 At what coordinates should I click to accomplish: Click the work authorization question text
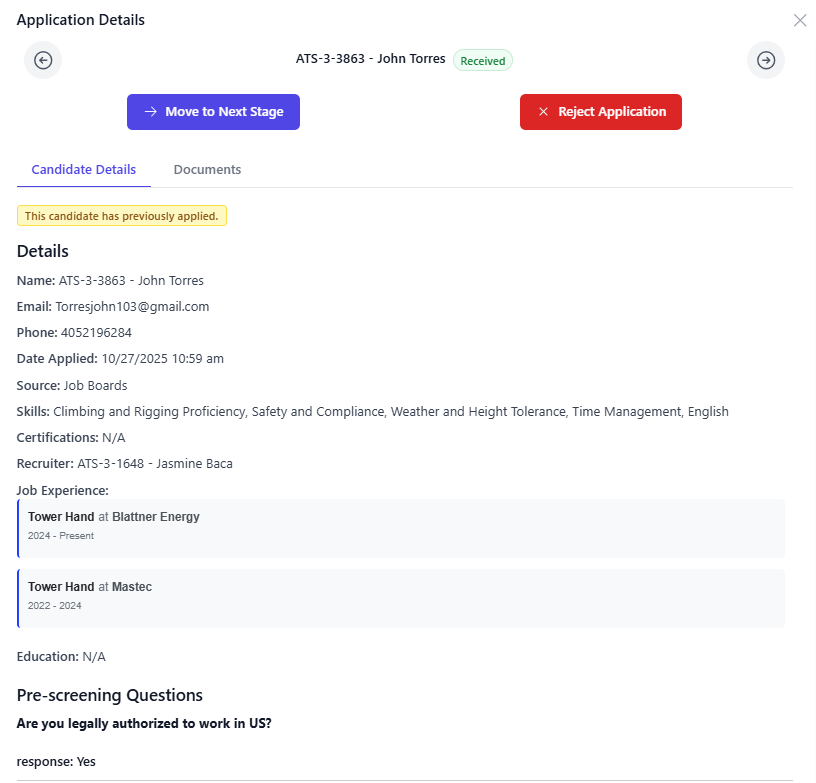pyautogui.click(x=144, y=724)
